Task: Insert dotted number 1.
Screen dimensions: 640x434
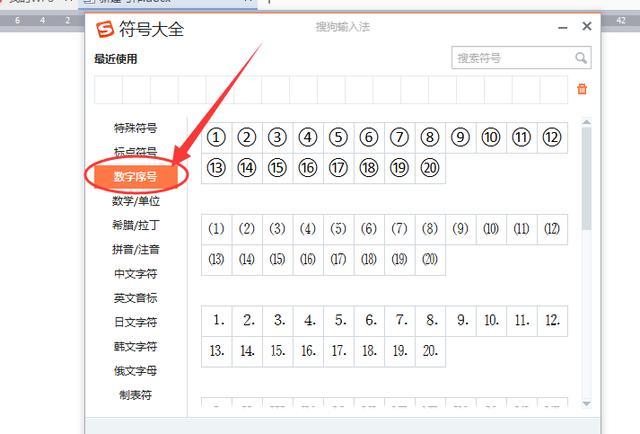Action: coord(216,320)
